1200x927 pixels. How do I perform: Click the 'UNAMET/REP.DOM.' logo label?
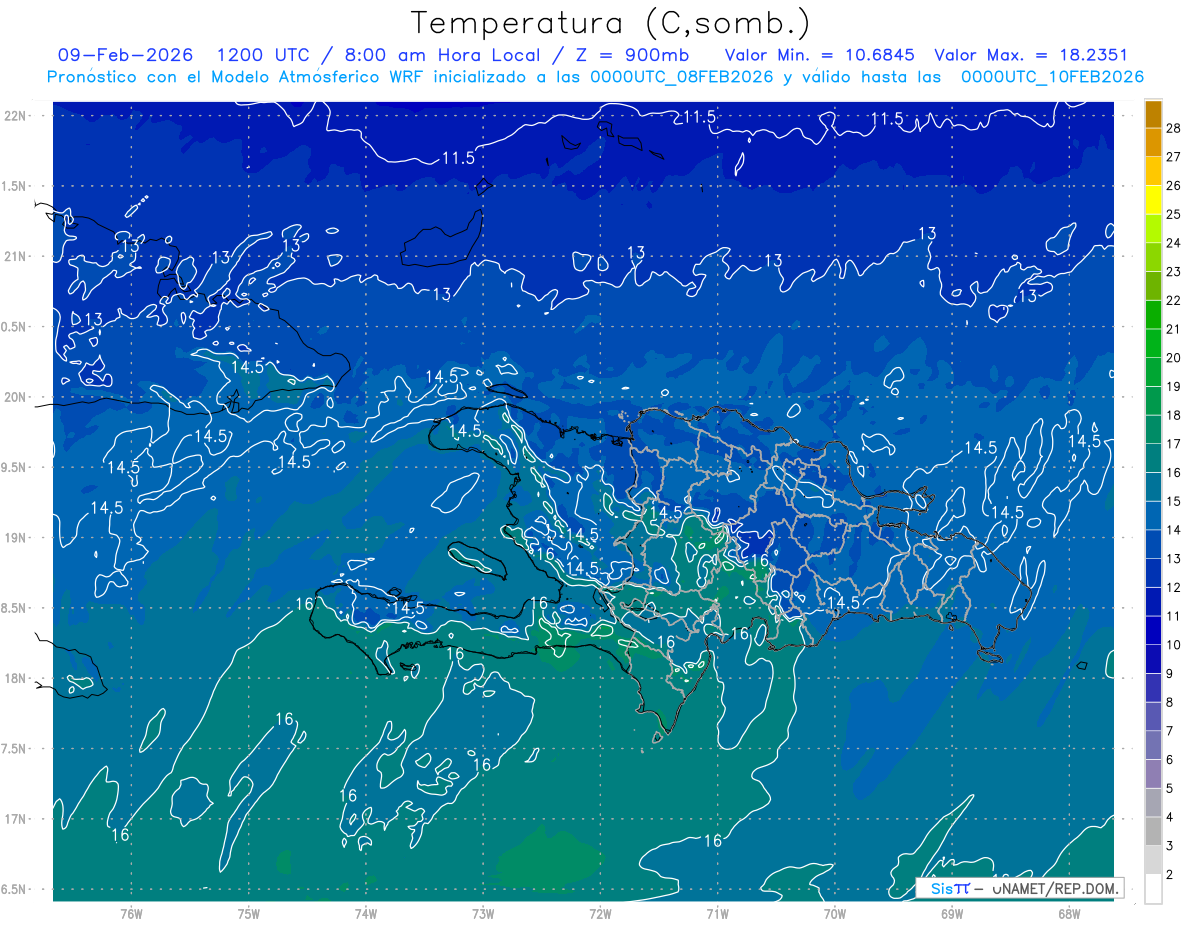click(1054, 888)
